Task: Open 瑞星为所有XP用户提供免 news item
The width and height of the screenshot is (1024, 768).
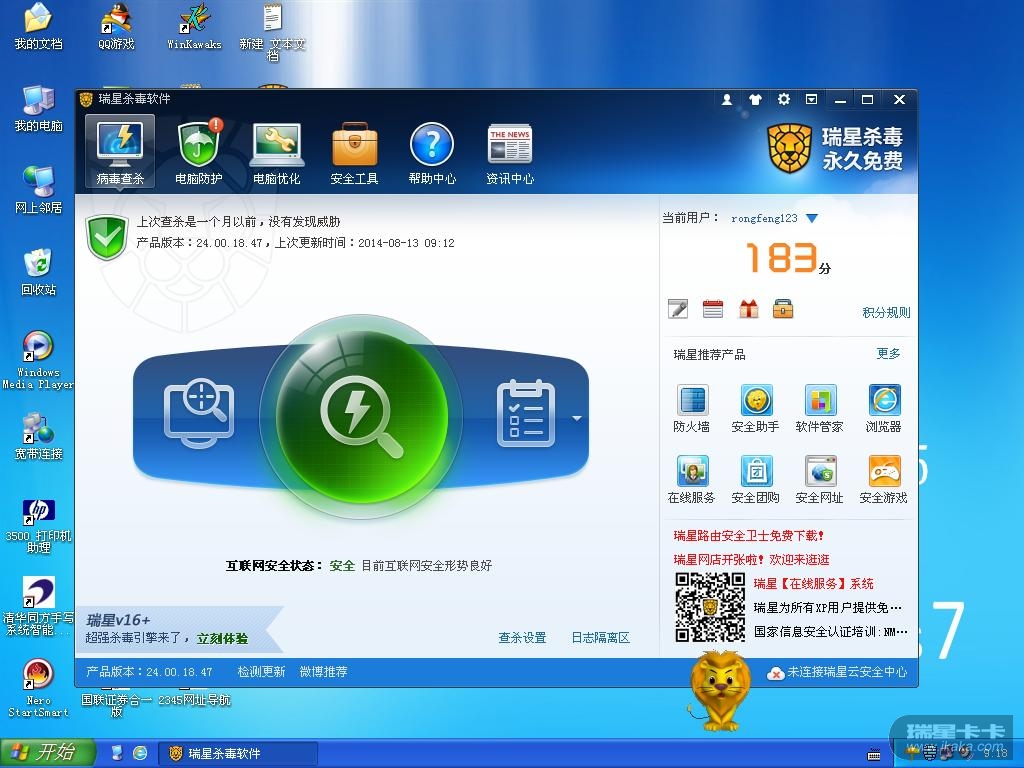Action: (827, 608)
